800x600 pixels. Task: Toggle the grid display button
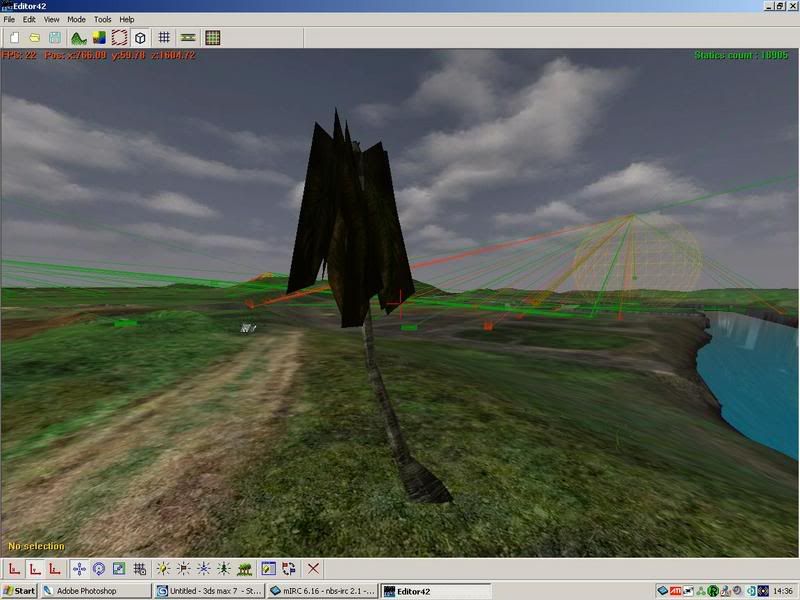164,38
